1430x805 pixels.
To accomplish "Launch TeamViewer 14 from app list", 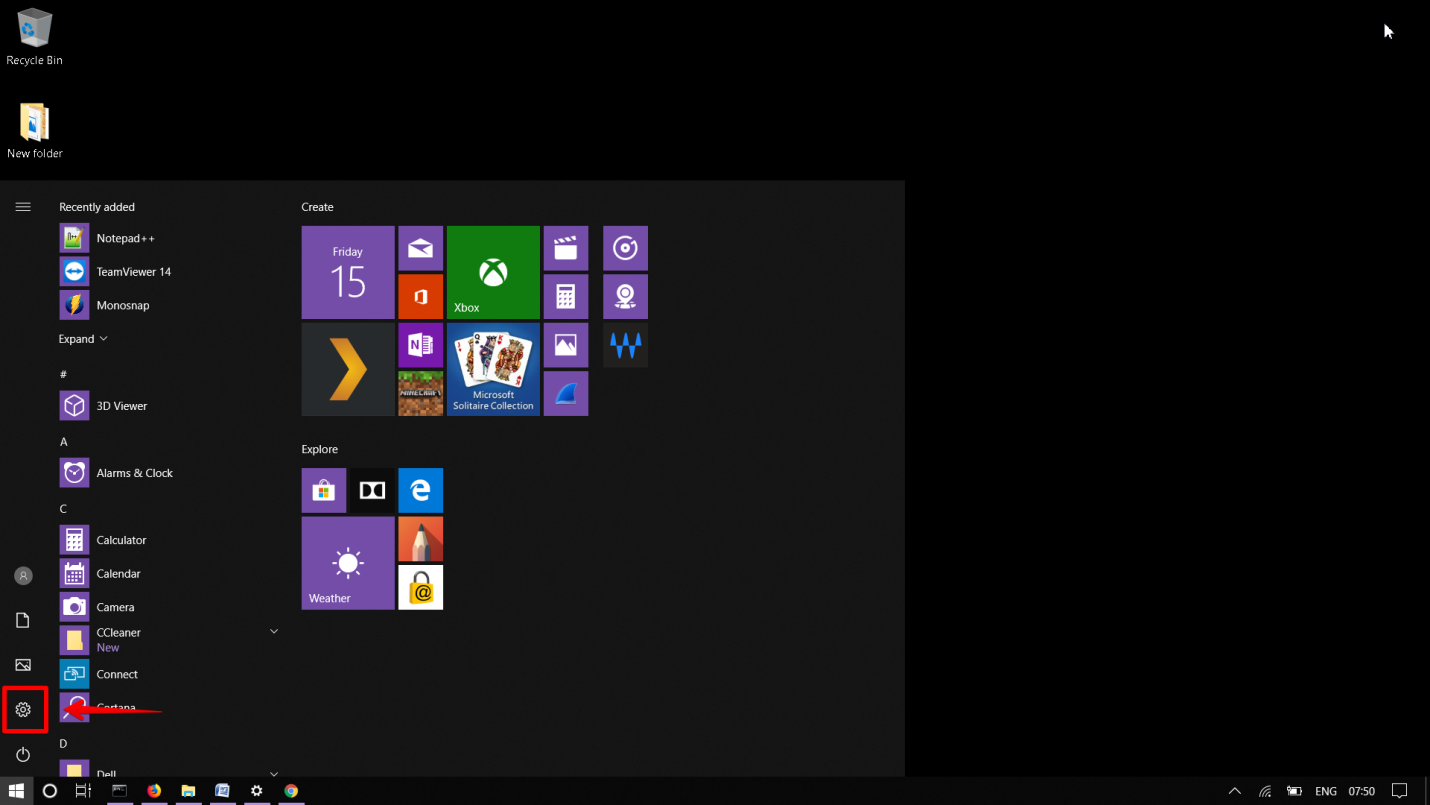I will point(133,272).
